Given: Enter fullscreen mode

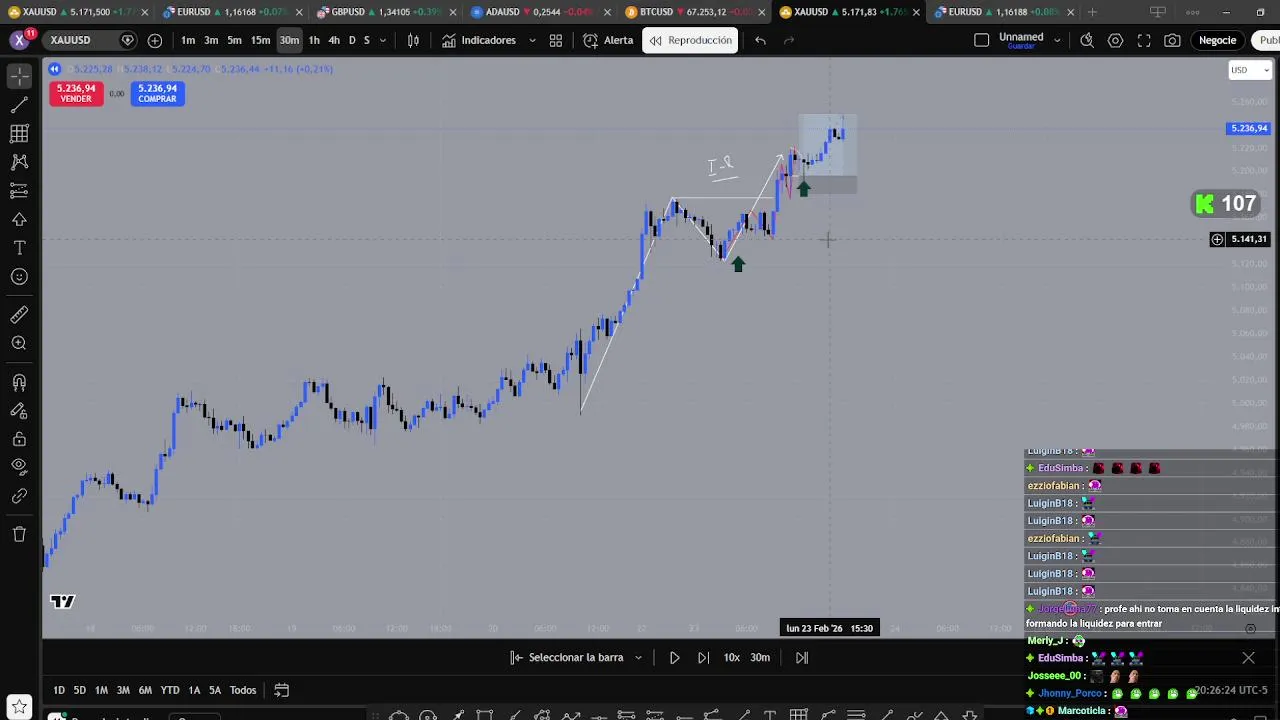Looking at the screenshot, I should tap(1144, 40).
